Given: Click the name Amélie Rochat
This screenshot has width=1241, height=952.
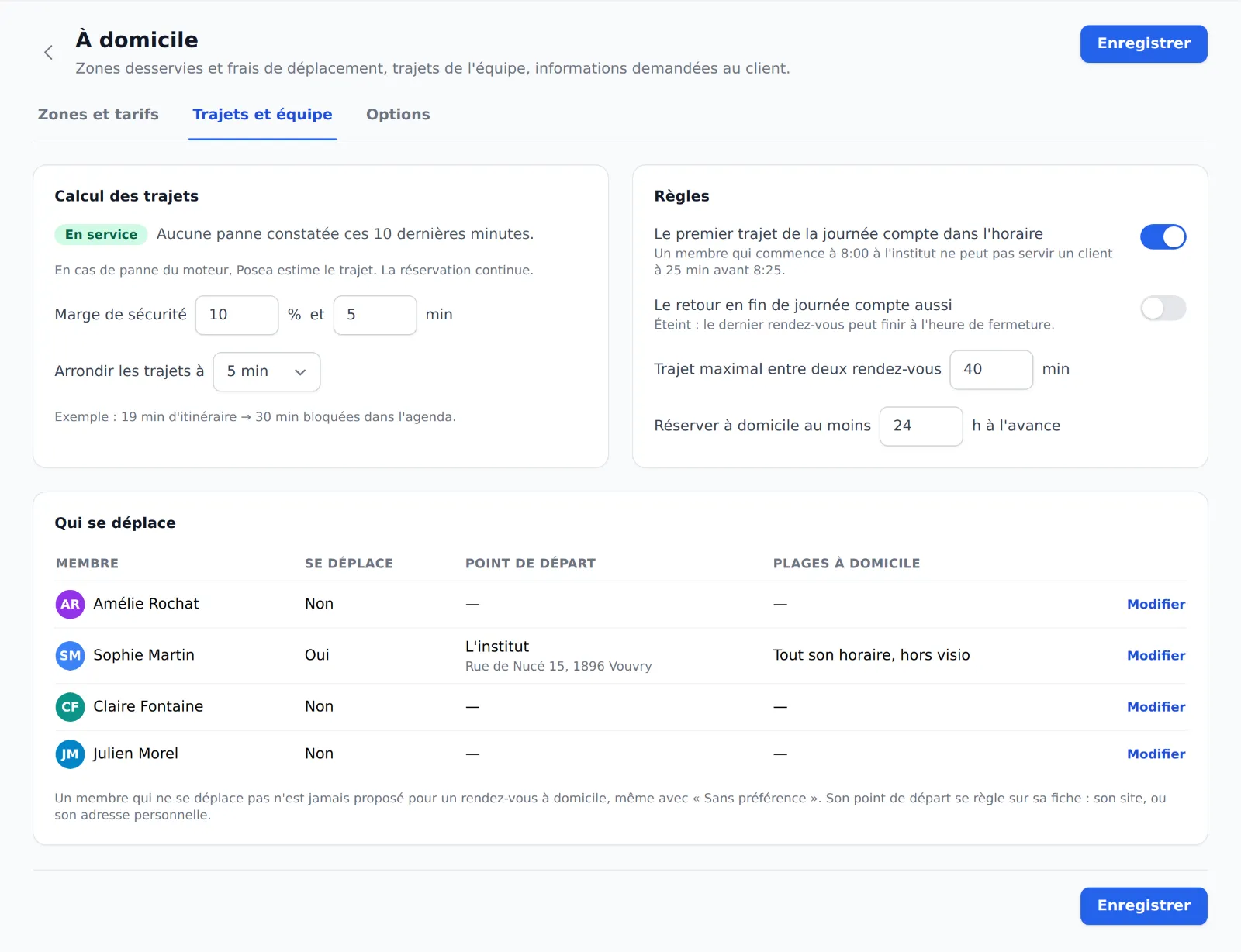Looking at the screenshot, I should pyautogui.click(x=146, y=604).
